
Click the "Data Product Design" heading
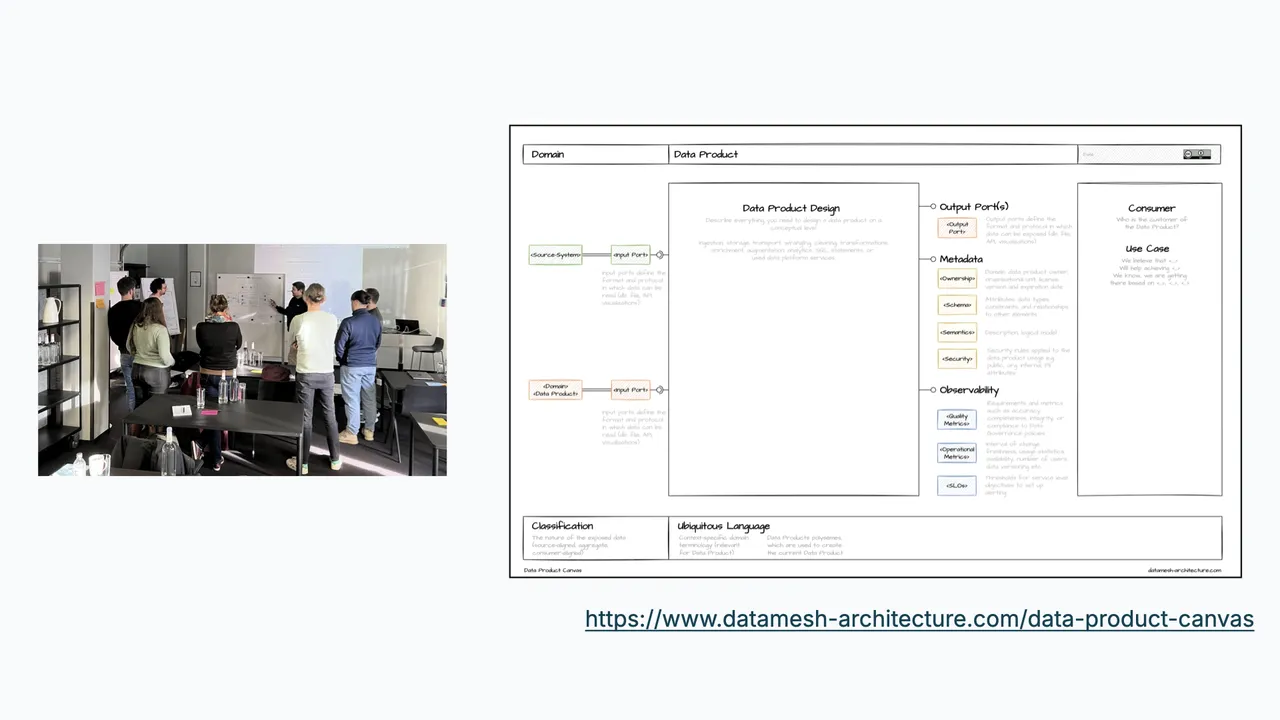click(791, 208)
